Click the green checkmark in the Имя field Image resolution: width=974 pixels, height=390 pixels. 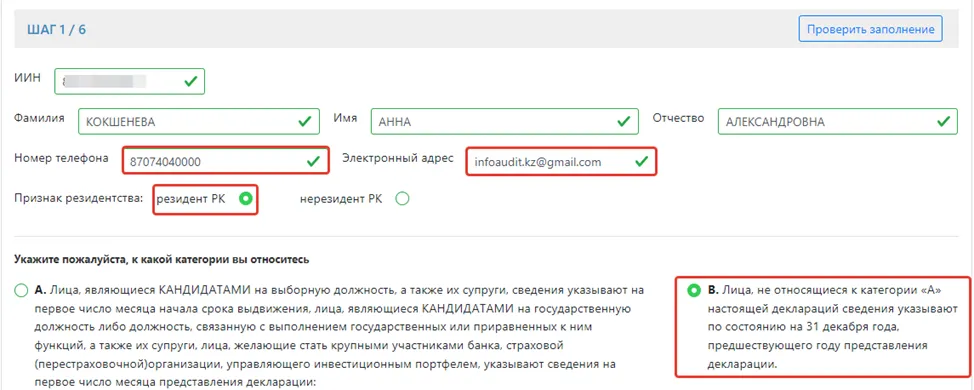coord(623,121)
